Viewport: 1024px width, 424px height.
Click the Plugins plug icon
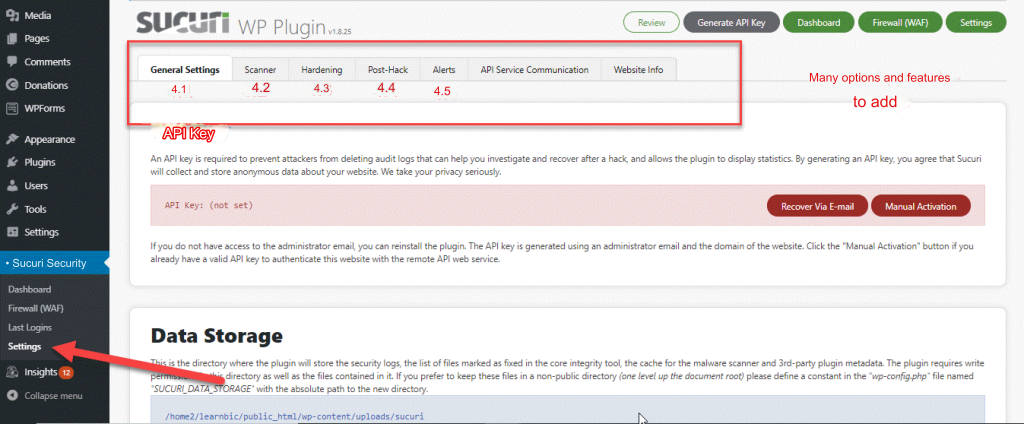tap(12, 163)
